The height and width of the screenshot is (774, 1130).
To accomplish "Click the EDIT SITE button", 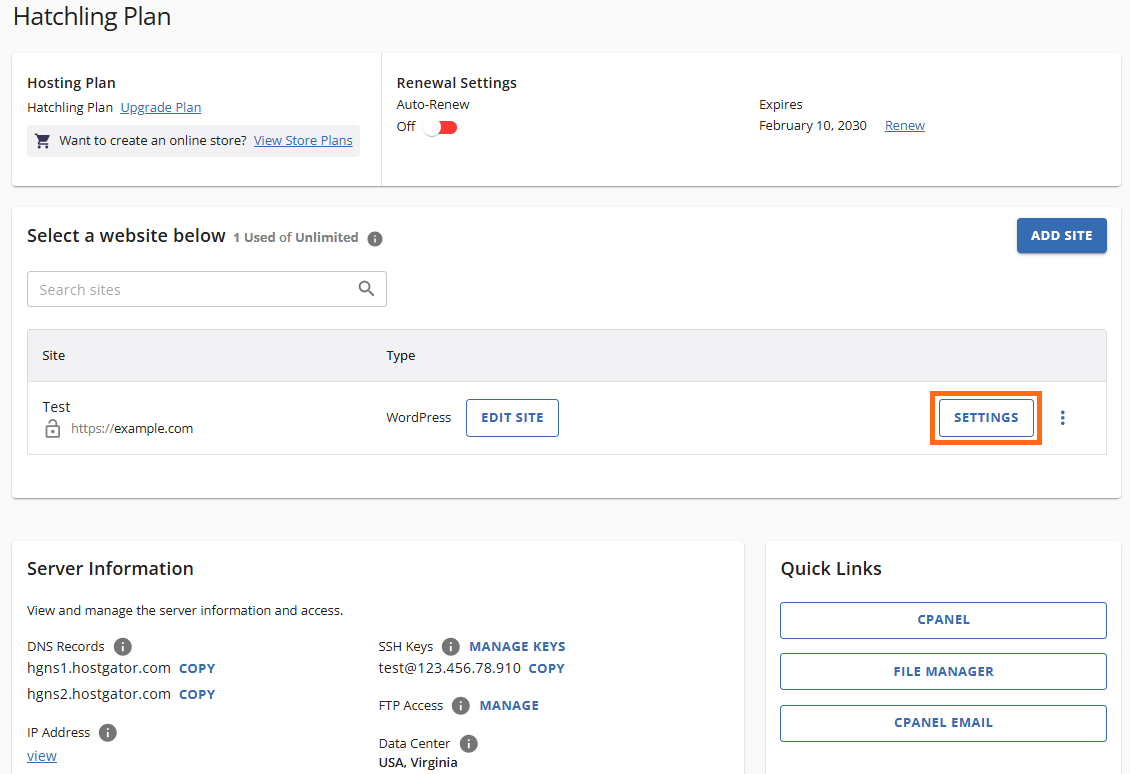I will [x=512, y=418].
